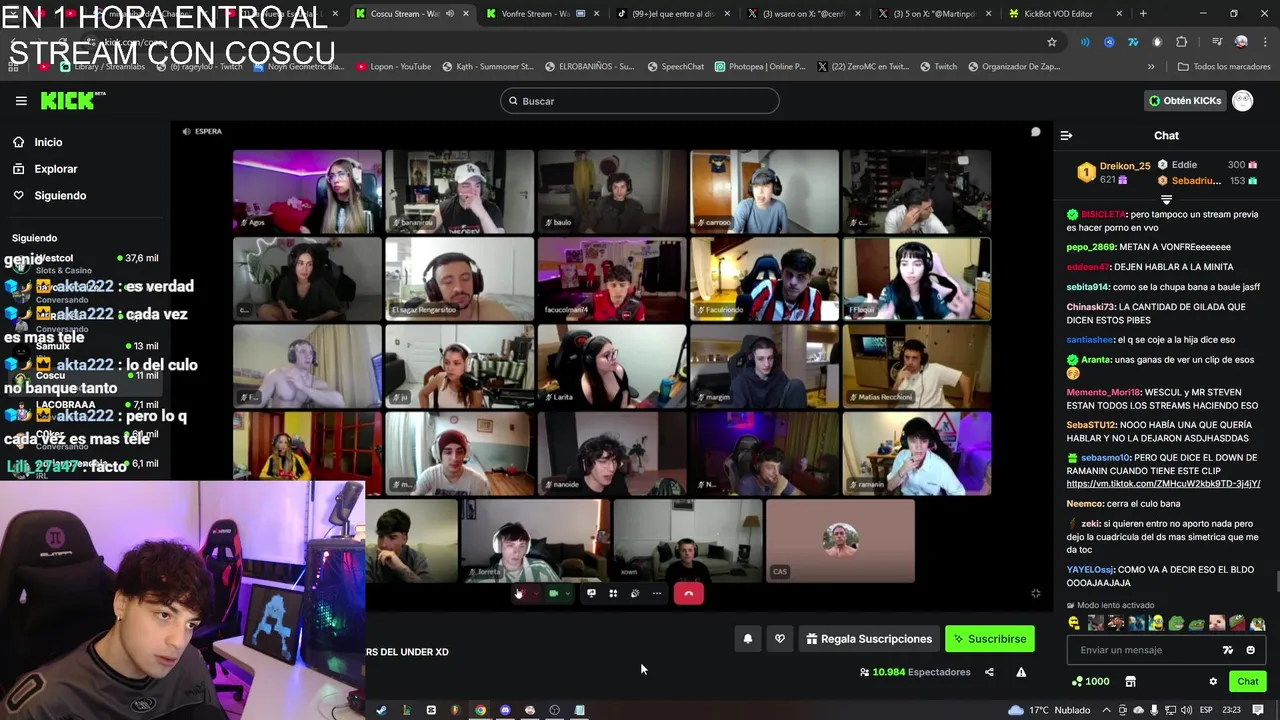1280x720 pixels.
Task: Click the first yellow emote in chat bar
Action: [1074, 623]
